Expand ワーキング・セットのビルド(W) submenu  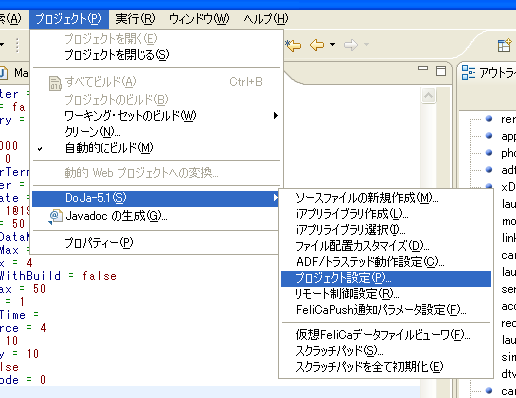tap(155, 116)
